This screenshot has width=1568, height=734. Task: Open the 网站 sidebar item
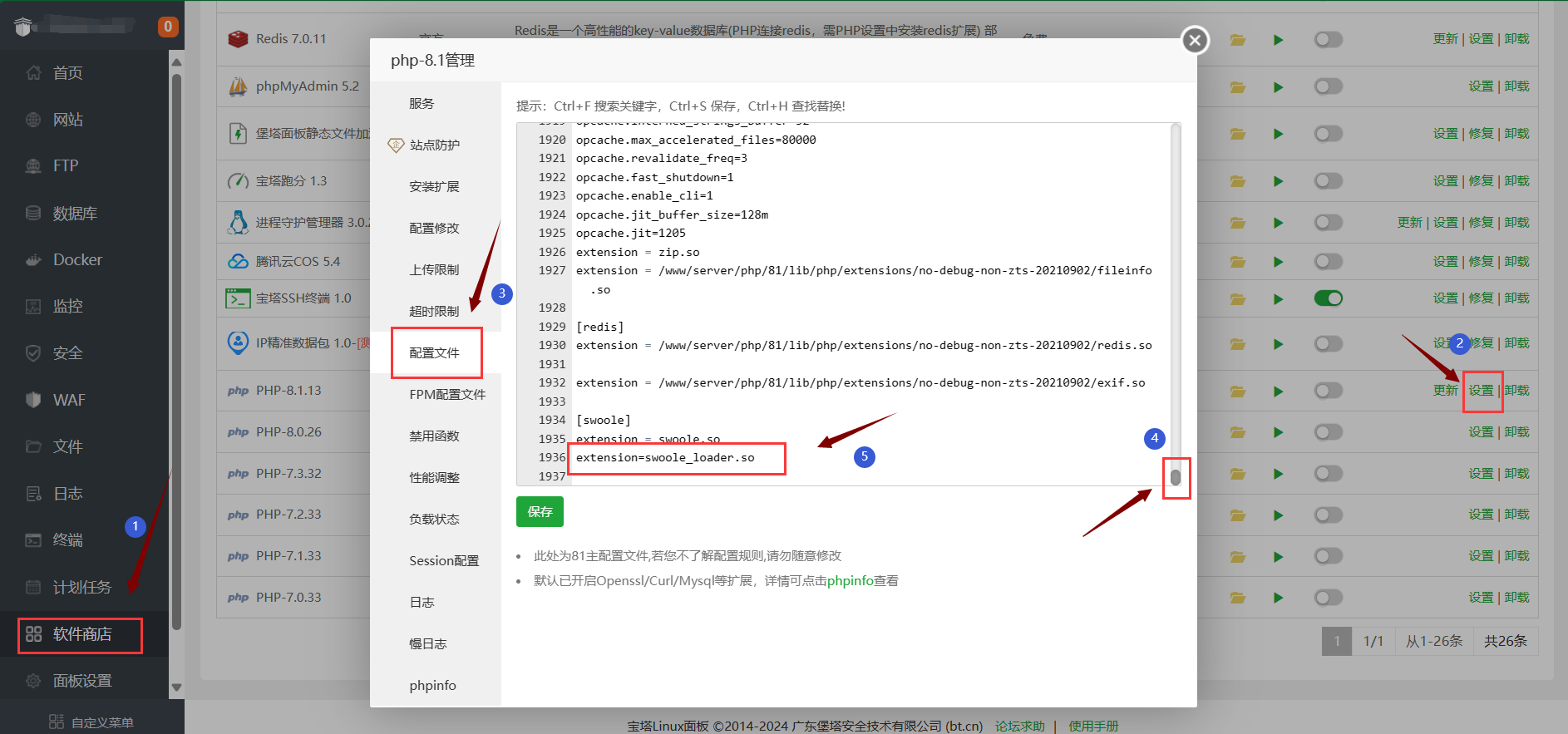click(67, 120)
